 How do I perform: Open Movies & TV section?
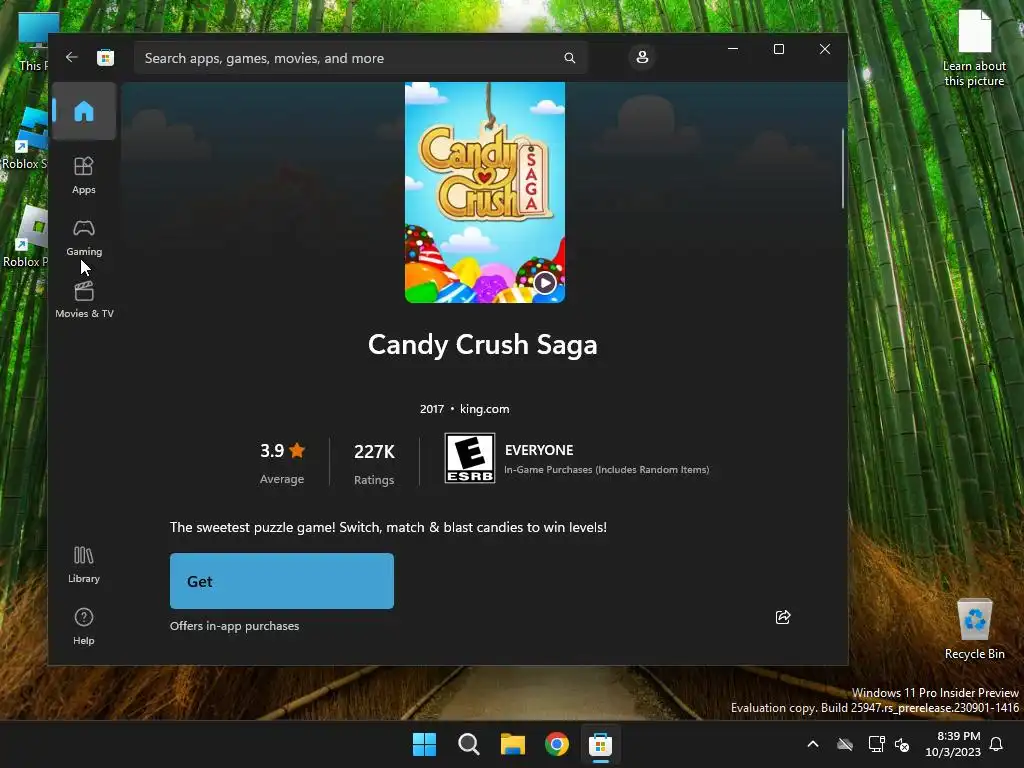[84, 300]
